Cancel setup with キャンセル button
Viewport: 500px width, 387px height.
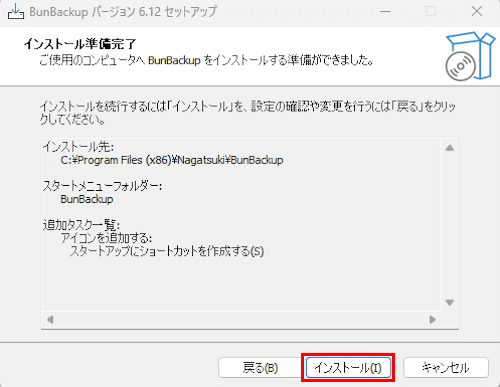(x=446, y=368)
